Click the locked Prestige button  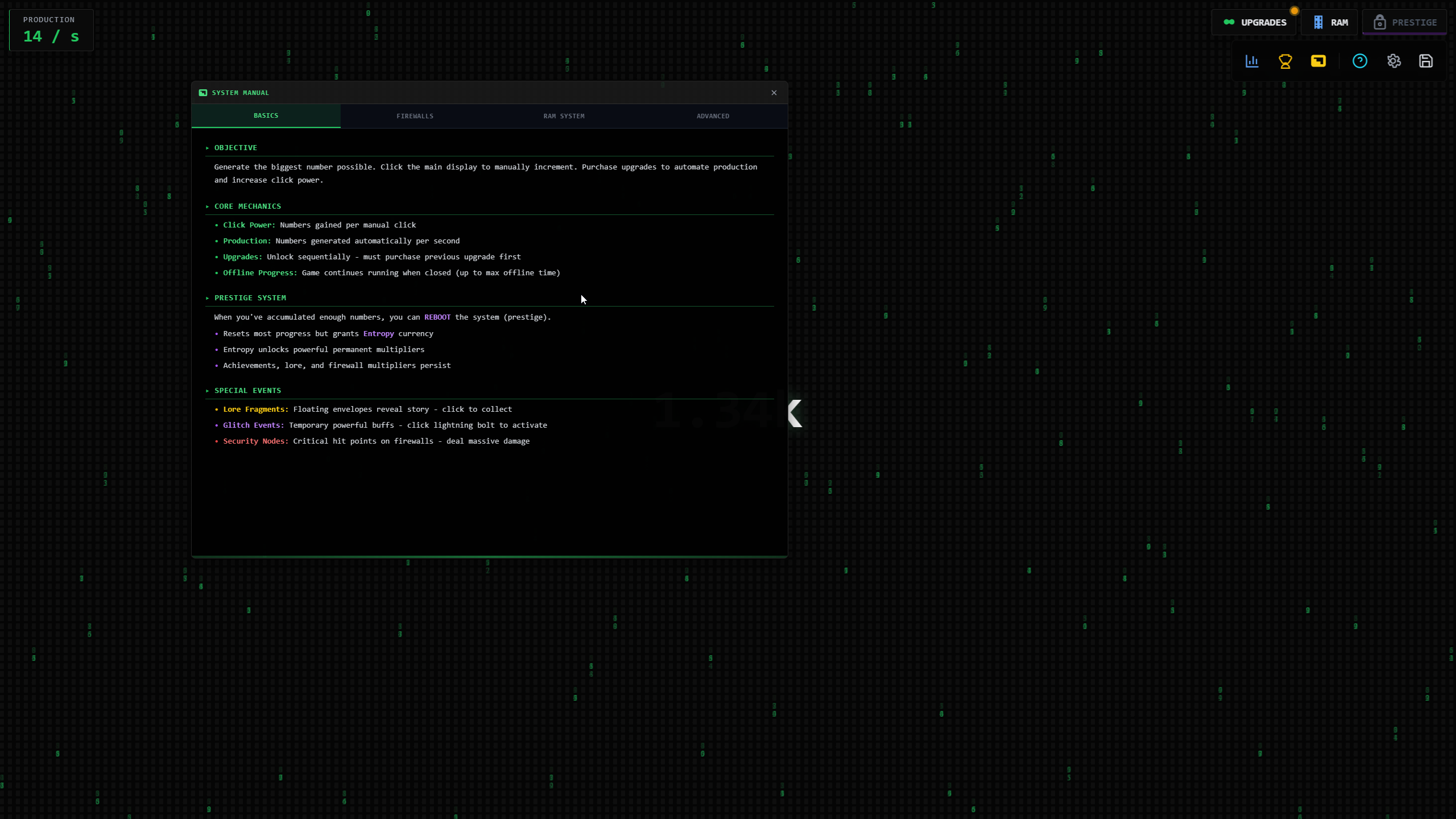pyautogui.click(x=1405, y=23)
